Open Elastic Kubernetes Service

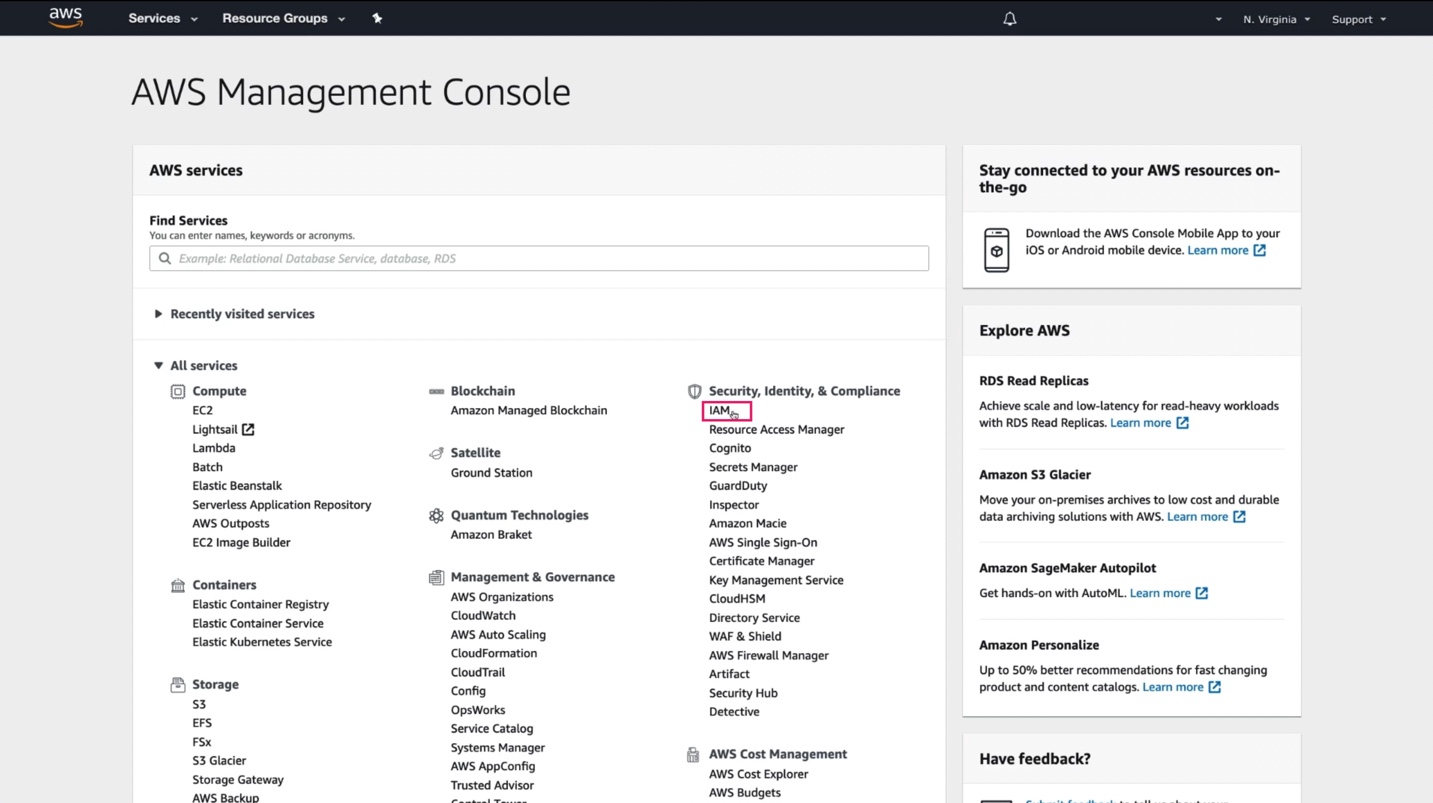tap(262, 642)
